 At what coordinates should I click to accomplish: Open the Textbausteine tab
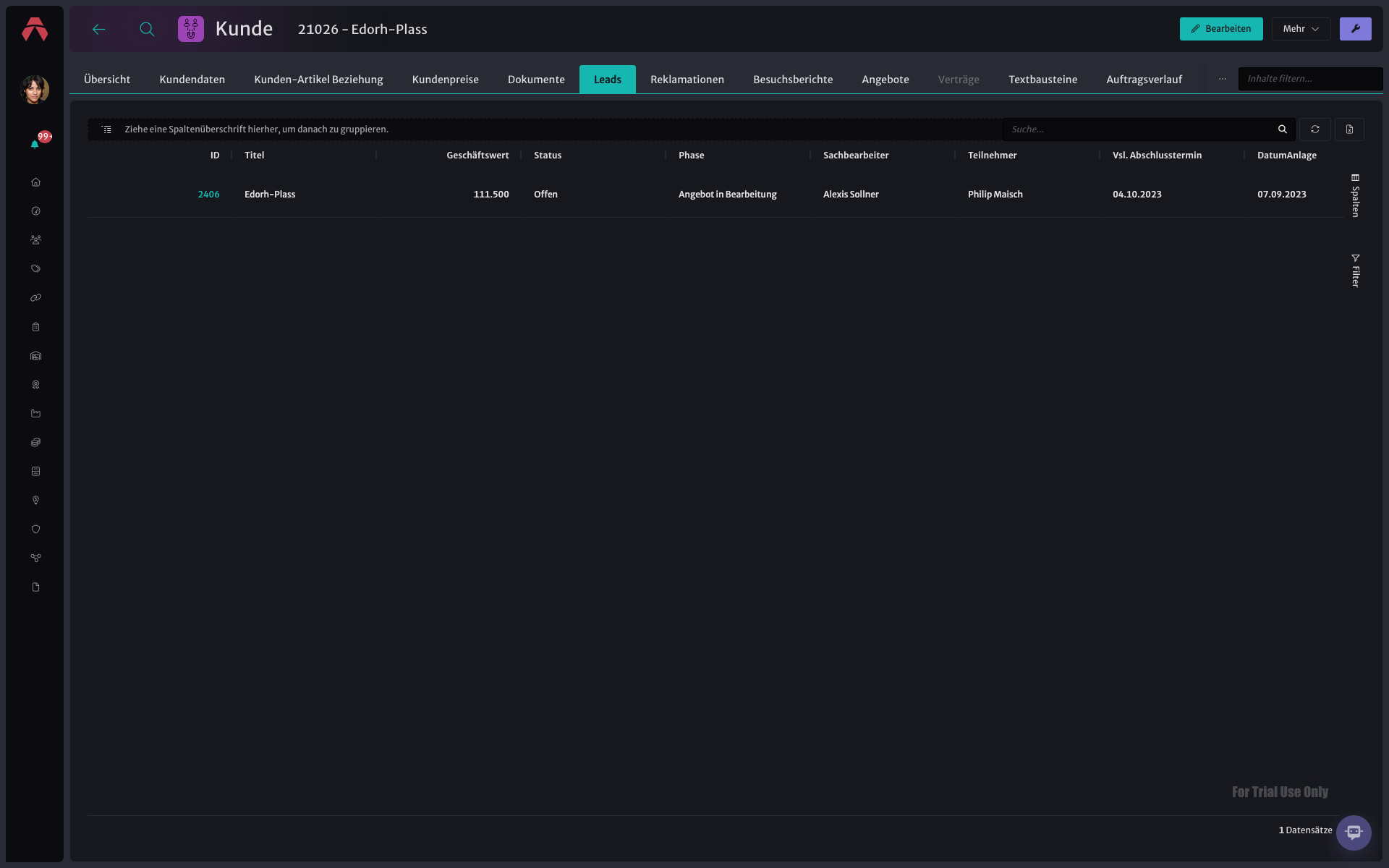(x=1043, y=80)
